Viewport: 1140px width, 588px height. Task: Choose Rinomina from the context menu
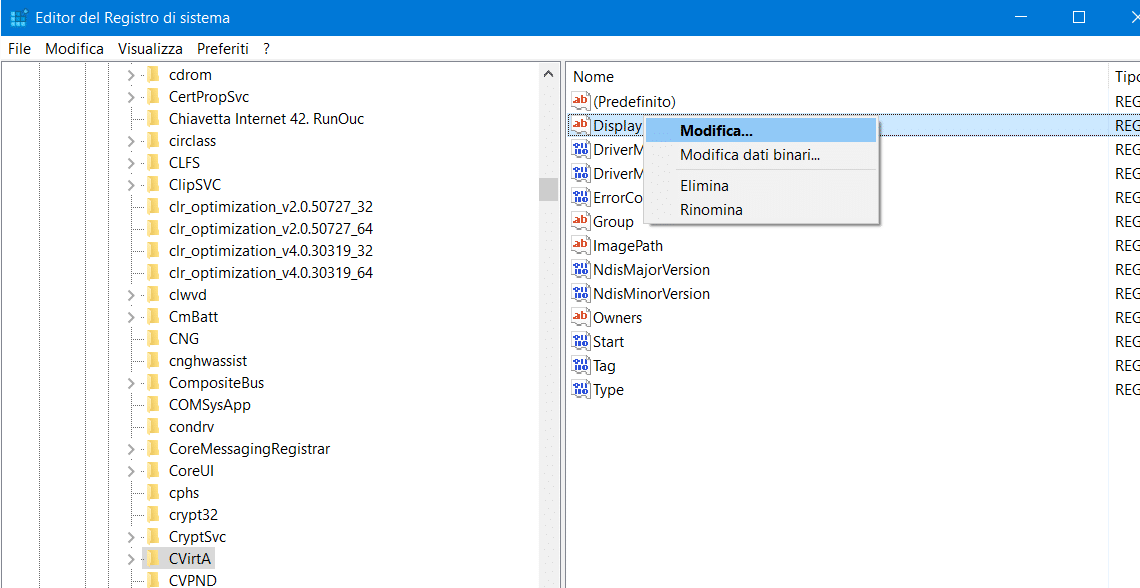pos(762,210)
